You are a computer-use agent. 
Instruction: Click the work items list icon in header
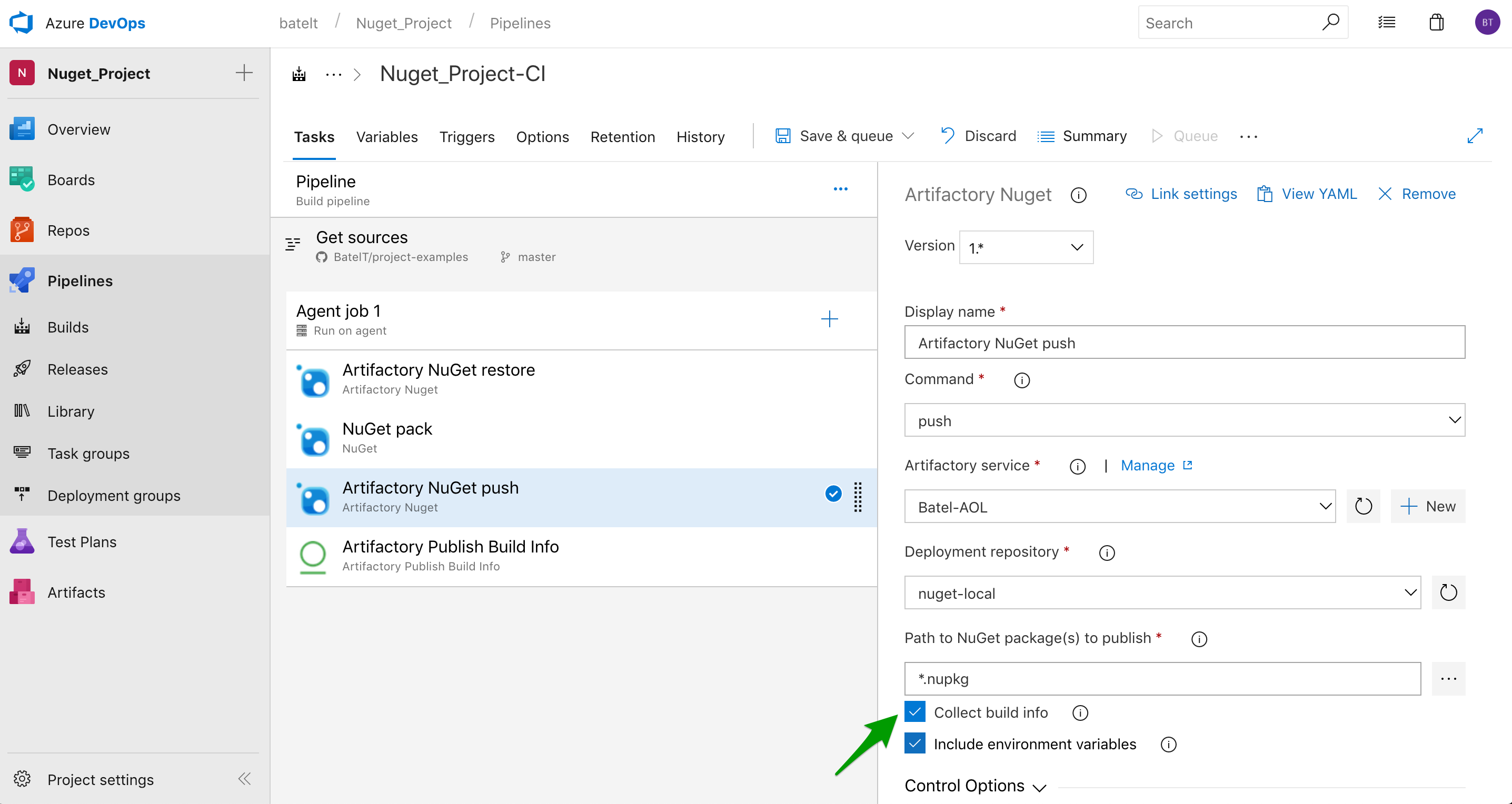click(1386, 23)
